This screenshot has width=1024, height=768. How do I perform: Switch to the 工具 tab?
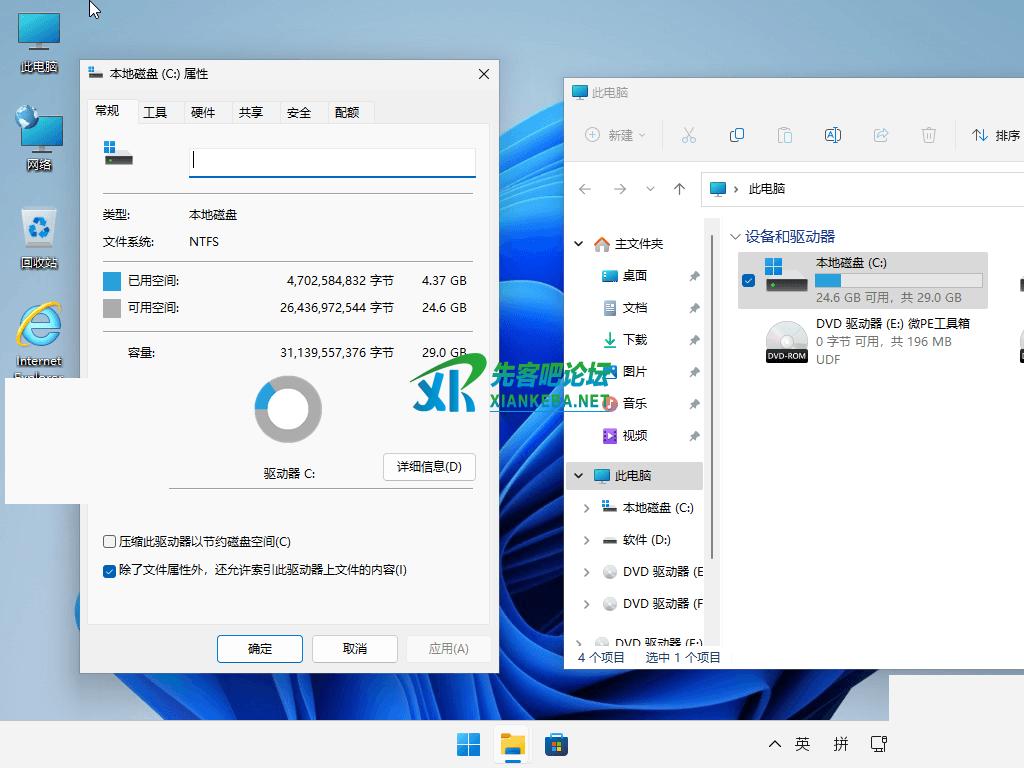(x=155, y=112)
